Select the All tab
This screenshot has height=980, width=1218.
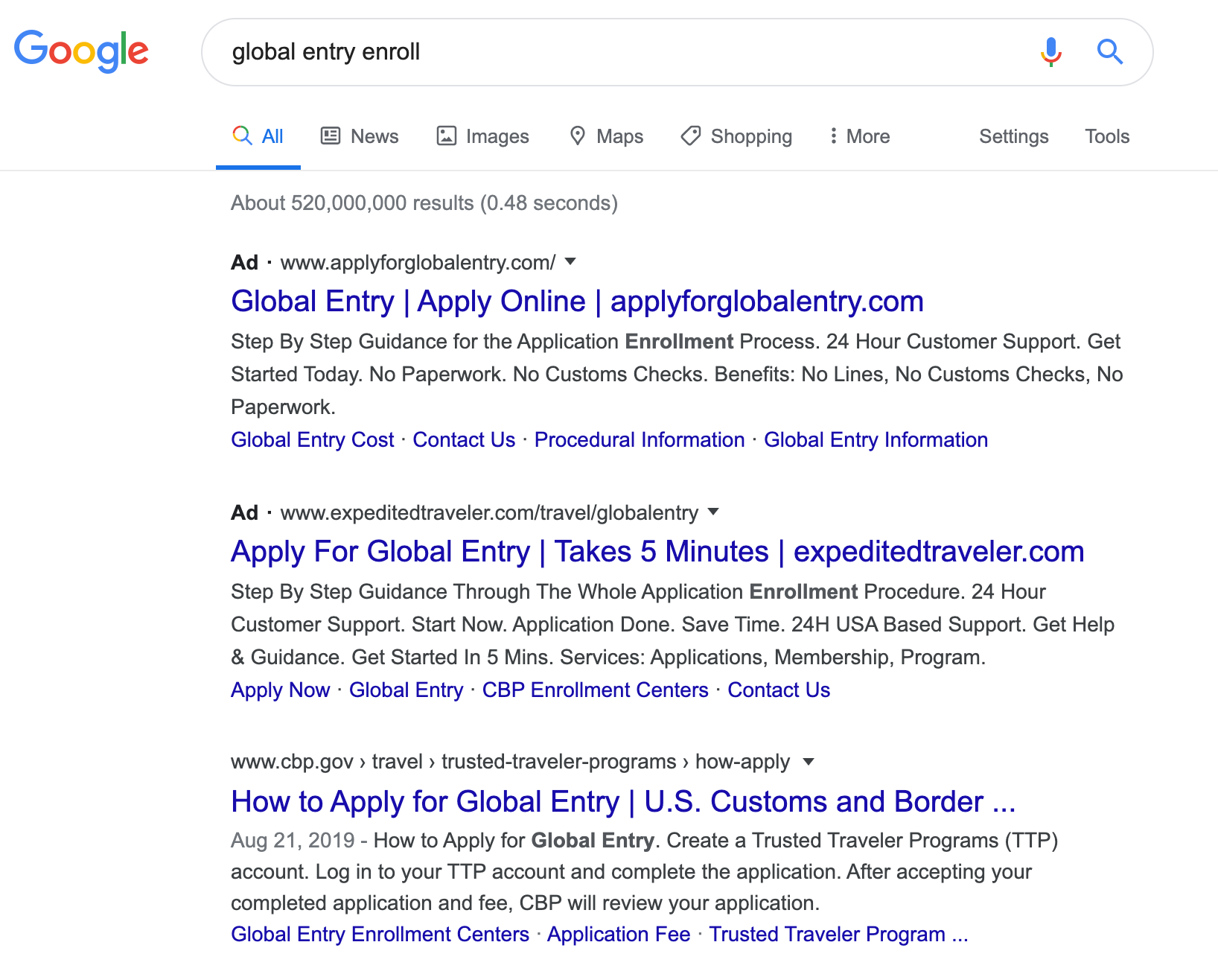tap(258, 136)
